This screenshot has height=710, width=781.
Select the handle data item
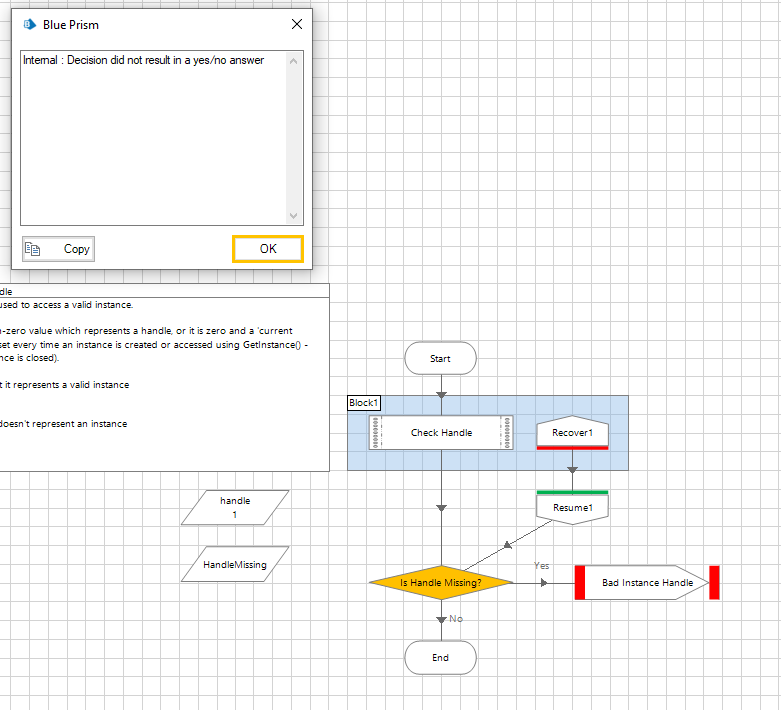tap(235, 507)
